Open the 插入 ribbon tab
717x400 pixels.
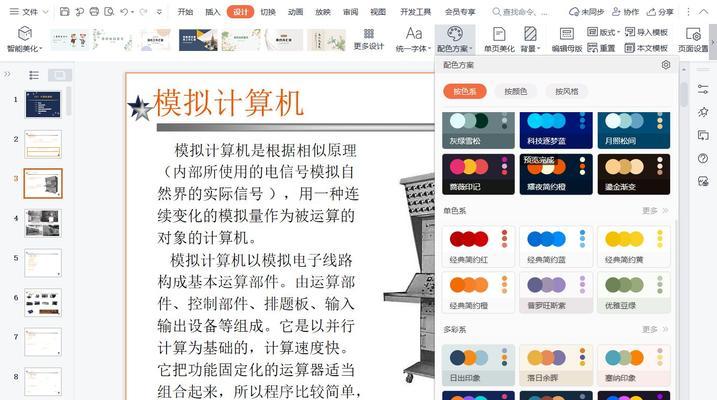213,12
